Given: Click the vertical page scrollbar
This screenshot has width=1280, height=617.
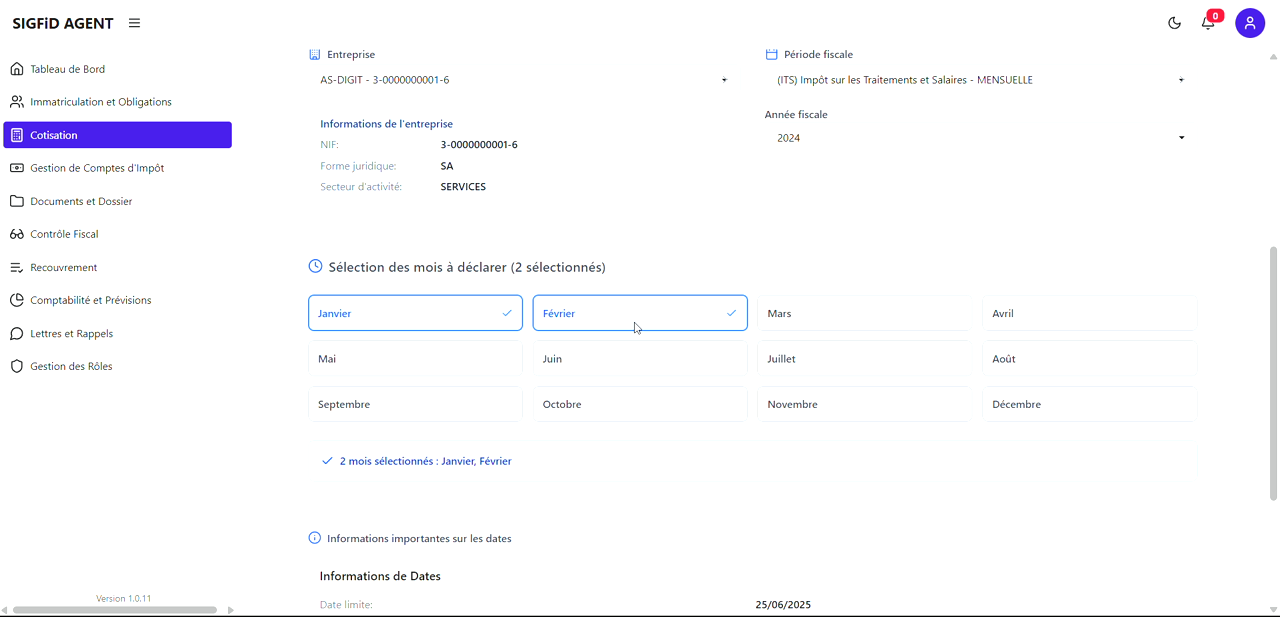Looking at the screenshot, I should 1273,372.
